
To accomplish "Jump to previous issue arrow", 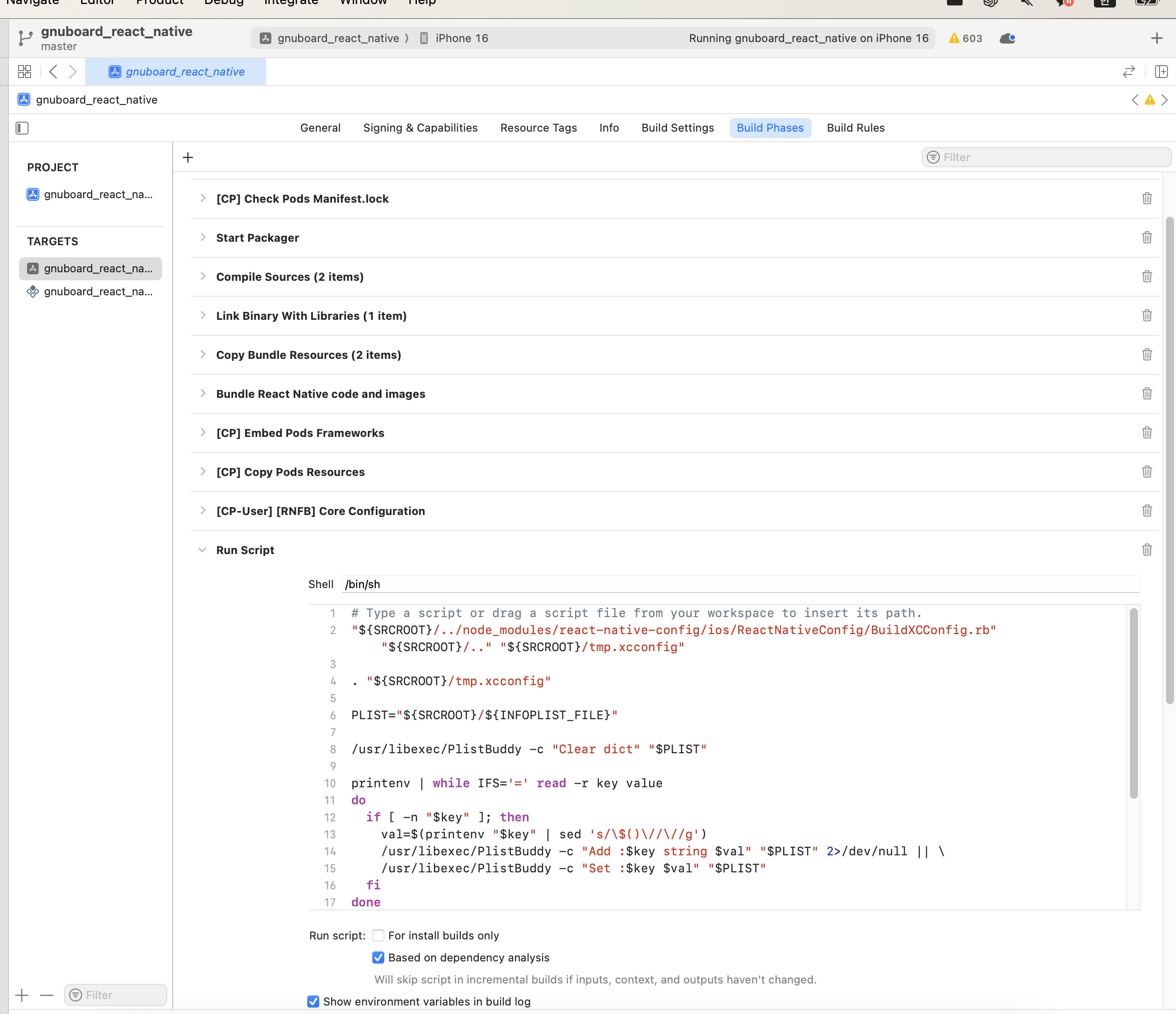I will [x=1135, y=100].
